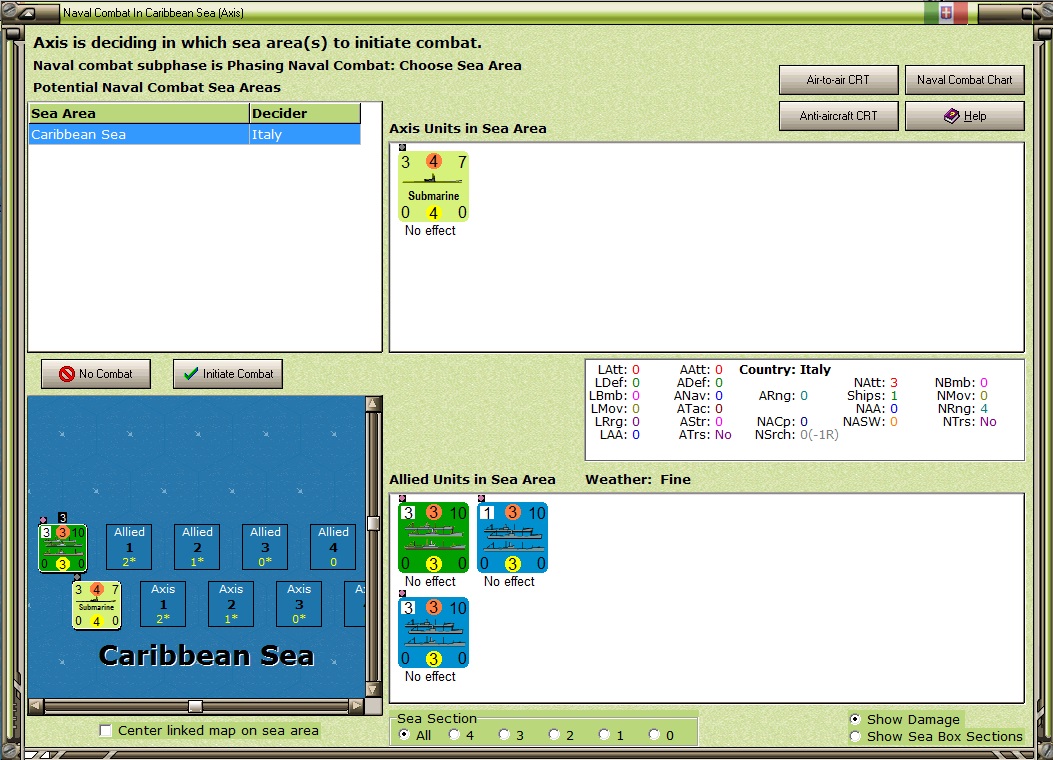Open the Naval Combat Chart
1053x760 pixels.
[964, 80]
